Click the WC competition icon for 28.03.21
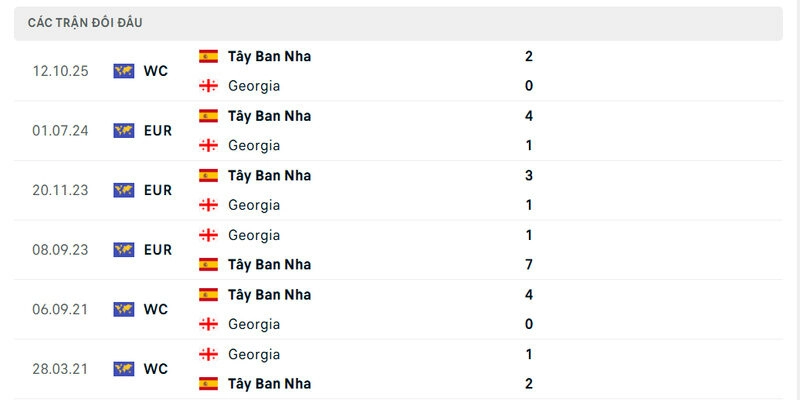 tap(124, 368)
